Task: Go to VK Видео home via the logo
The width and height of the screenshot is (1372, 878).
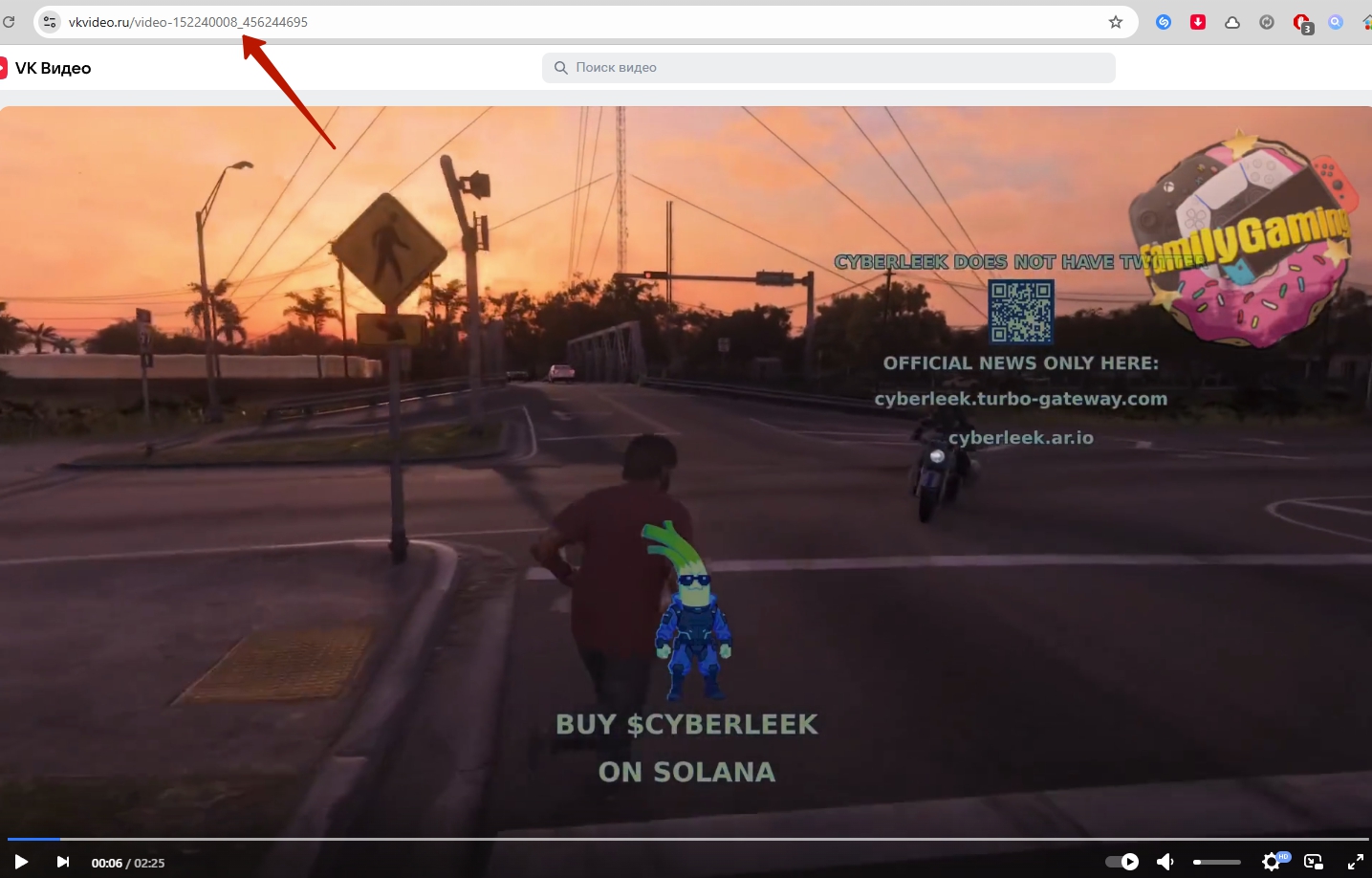Action: pyautogui.click(x=46, y=68)
